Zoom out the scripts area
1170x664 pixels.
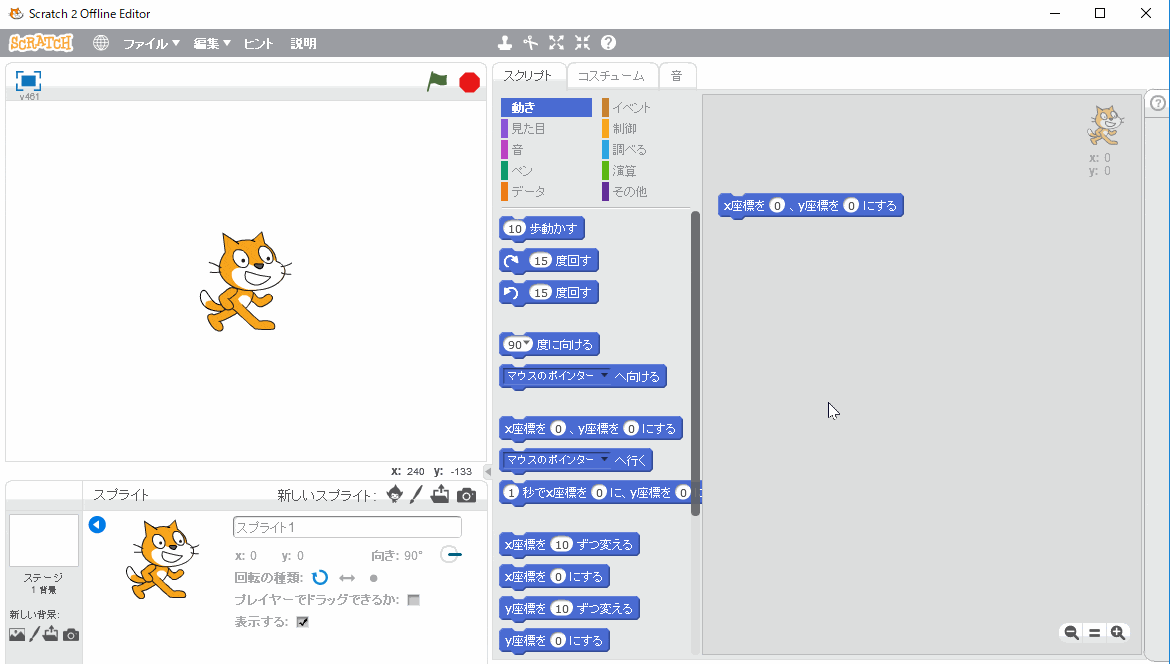click(1072, 633)
